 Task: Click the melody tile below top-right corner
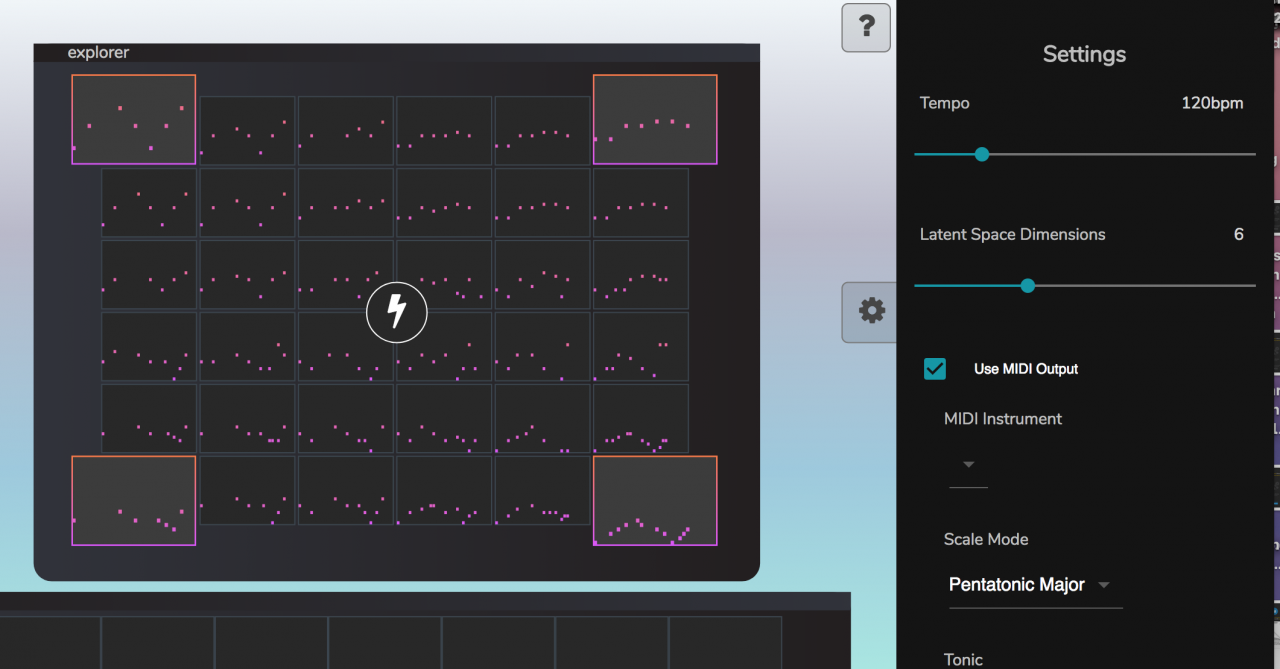point(640,202)
